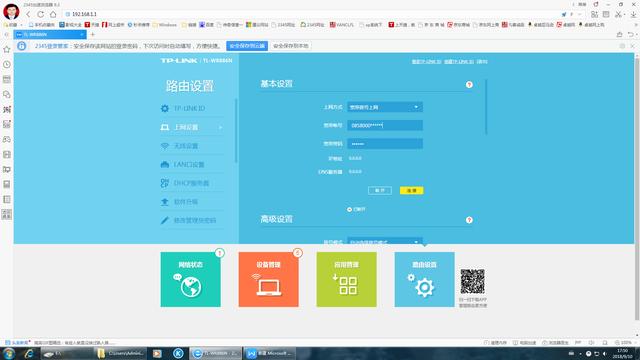Open Internet Explorer from the taskbar

pos(29,353)
